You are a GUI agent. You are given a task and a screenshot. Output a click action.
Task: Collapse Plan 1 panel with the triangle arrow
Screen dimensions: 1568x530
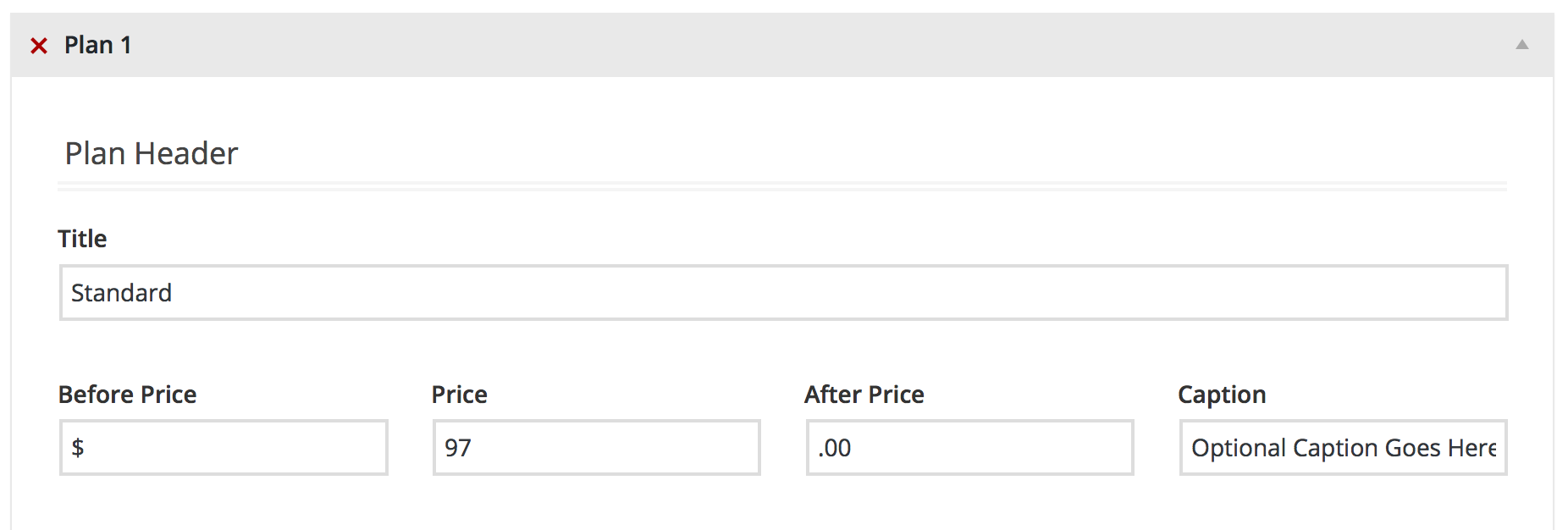[1521, 45]
